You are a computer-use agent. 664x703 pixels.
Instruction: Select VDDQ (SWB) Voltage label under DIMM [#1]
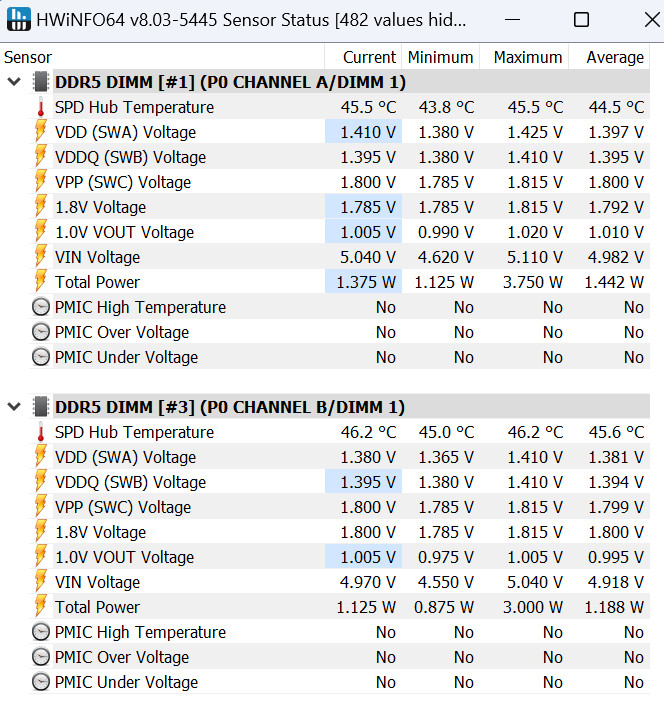click(130, 157)
